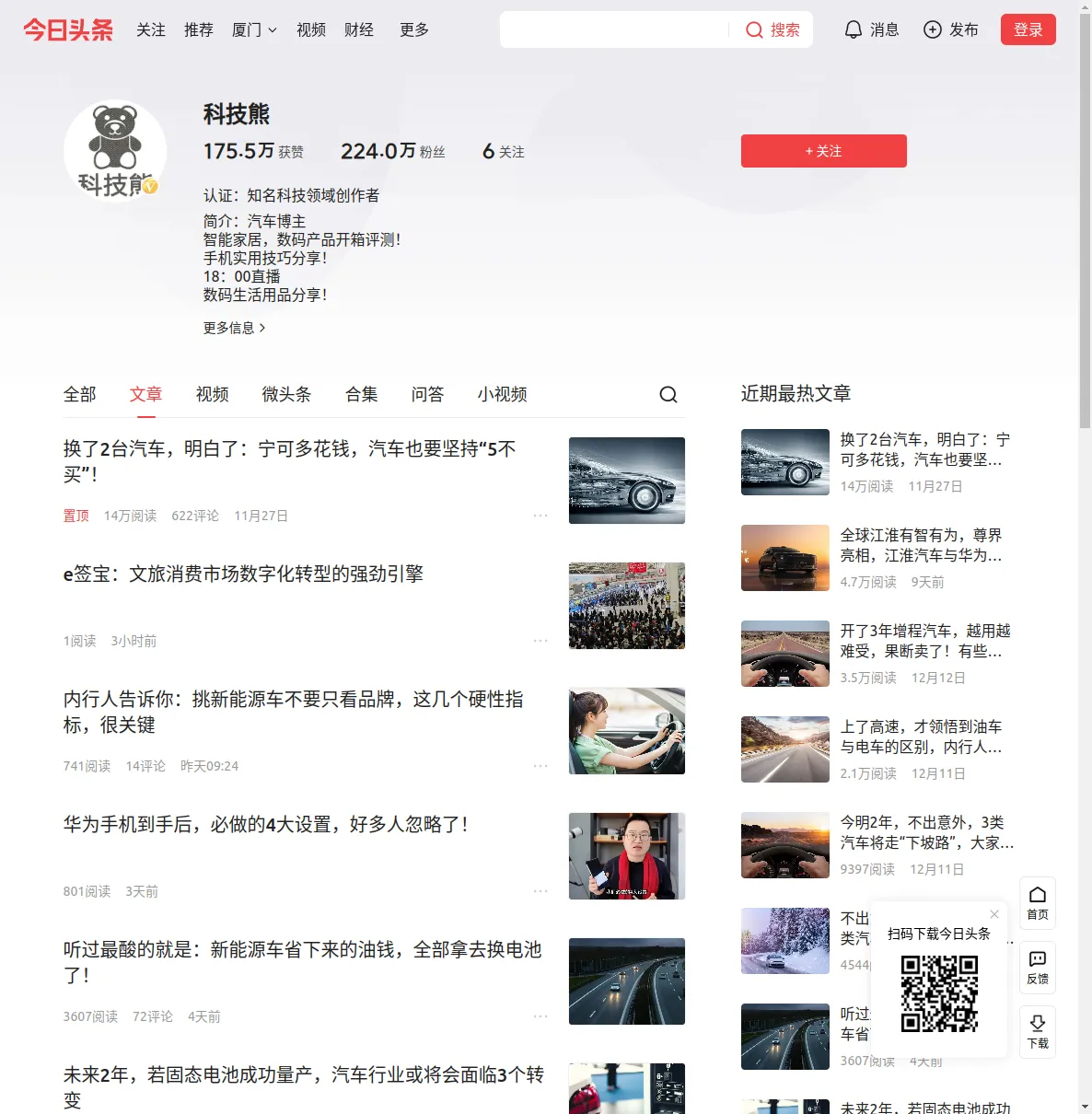Open crowd thumbnail of e签宝 article
The height and width of the screenshot is (1114, 1092).
coord(627,606)
